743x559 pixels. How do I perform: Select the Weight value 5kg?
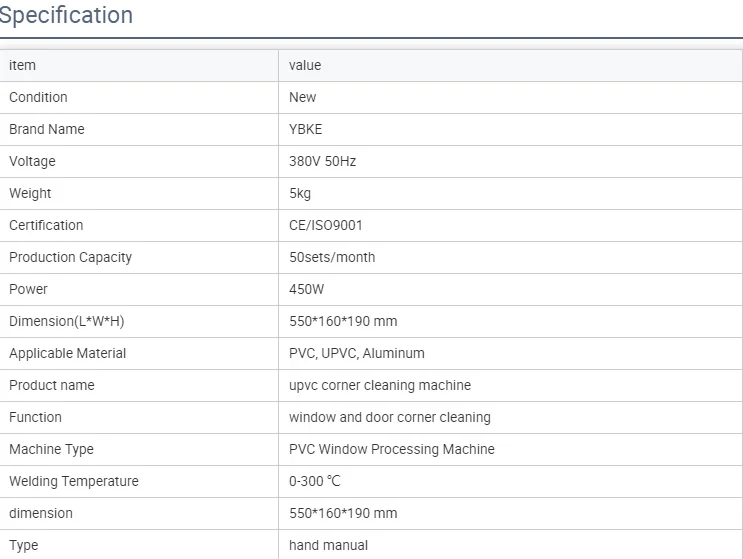pos(300,193)
